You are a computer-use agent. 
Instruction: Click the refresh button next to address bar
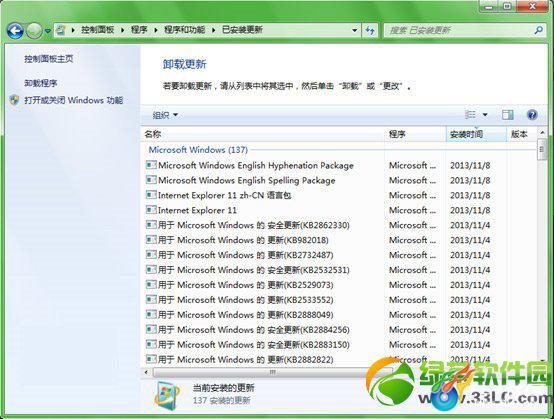[370, 30]
